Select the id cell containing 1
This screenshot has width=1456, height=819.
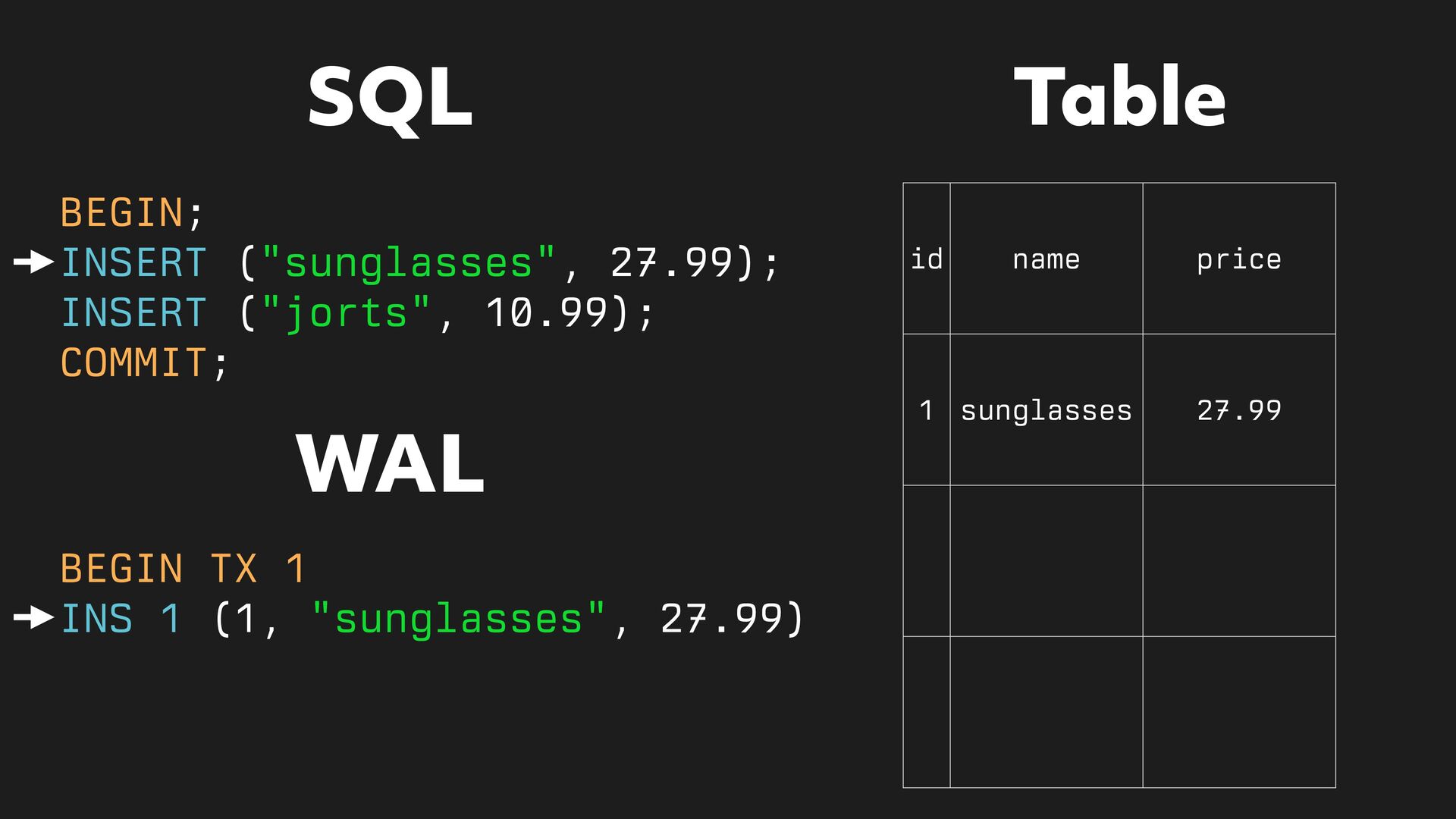click(926, 410)
